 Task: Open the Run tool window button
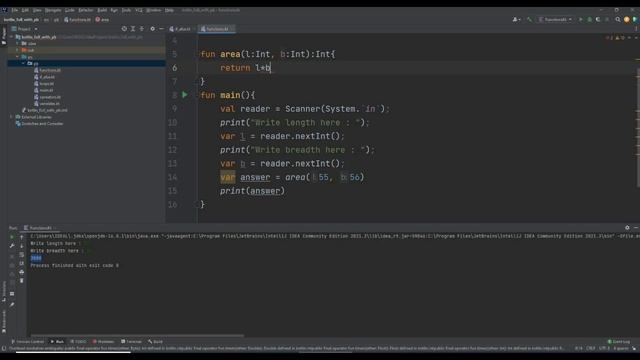(57, 342)
